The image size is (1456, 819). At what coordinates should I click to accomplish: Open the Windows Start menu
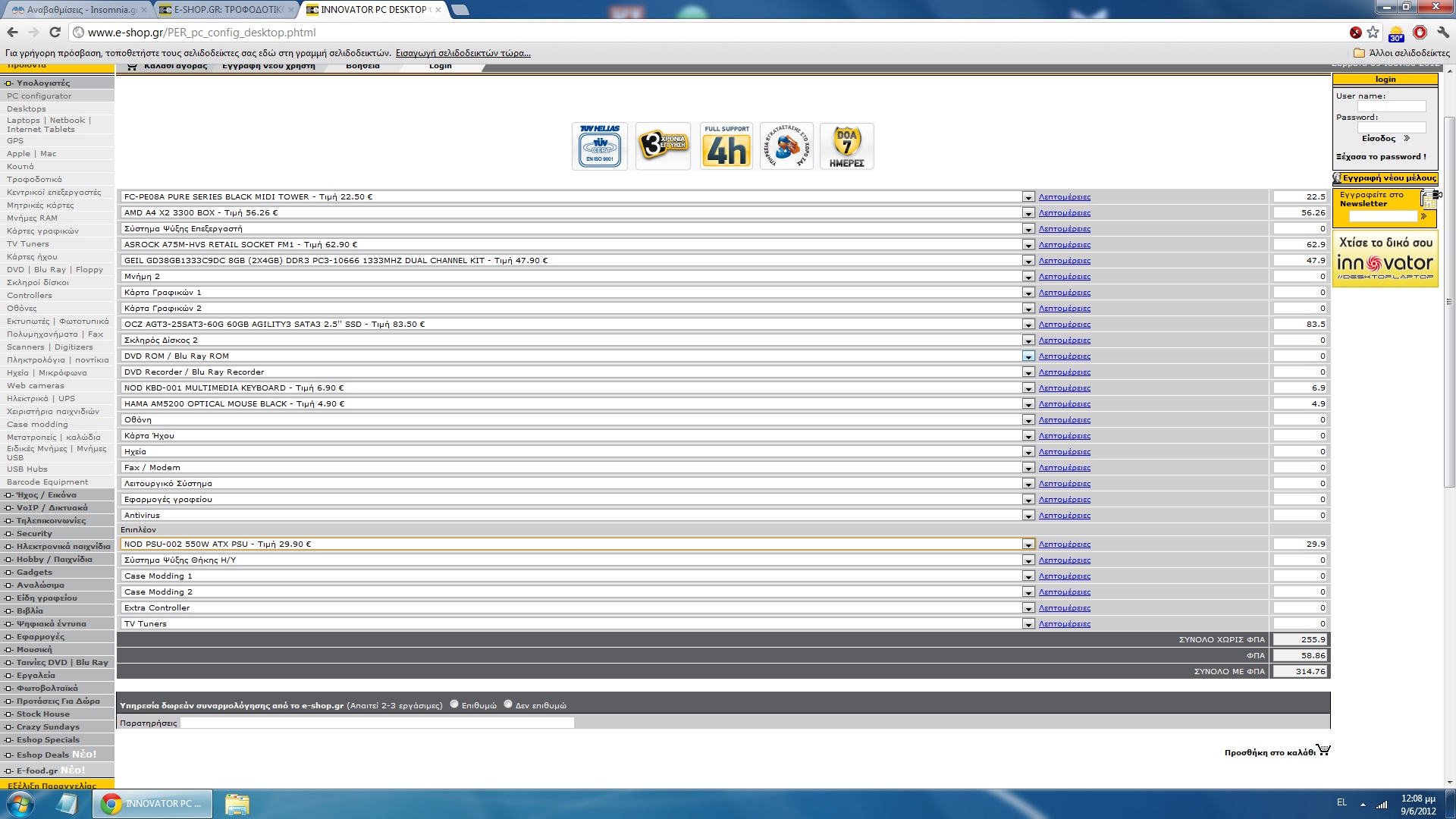click(x=20, y=804)
